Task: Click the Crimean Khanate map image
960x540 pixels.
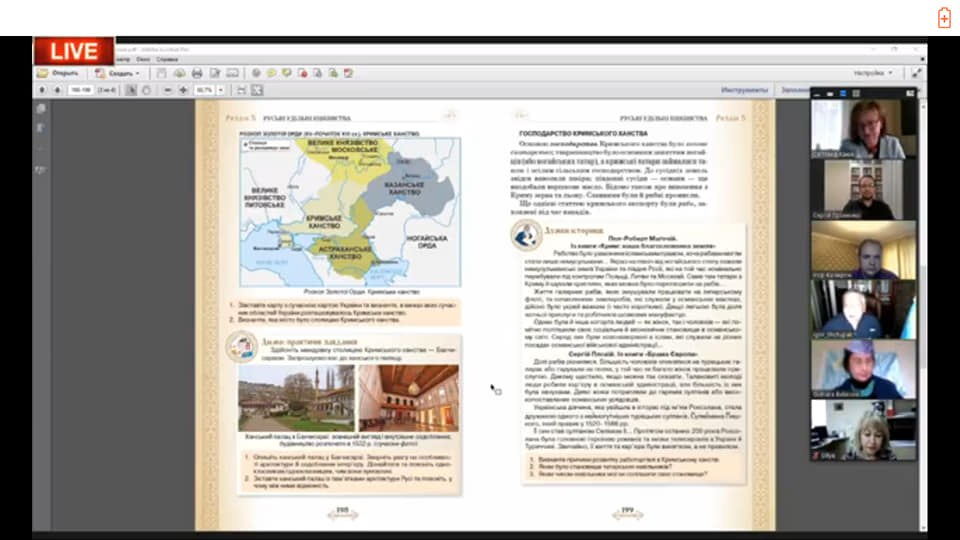Action: point(350,212)
